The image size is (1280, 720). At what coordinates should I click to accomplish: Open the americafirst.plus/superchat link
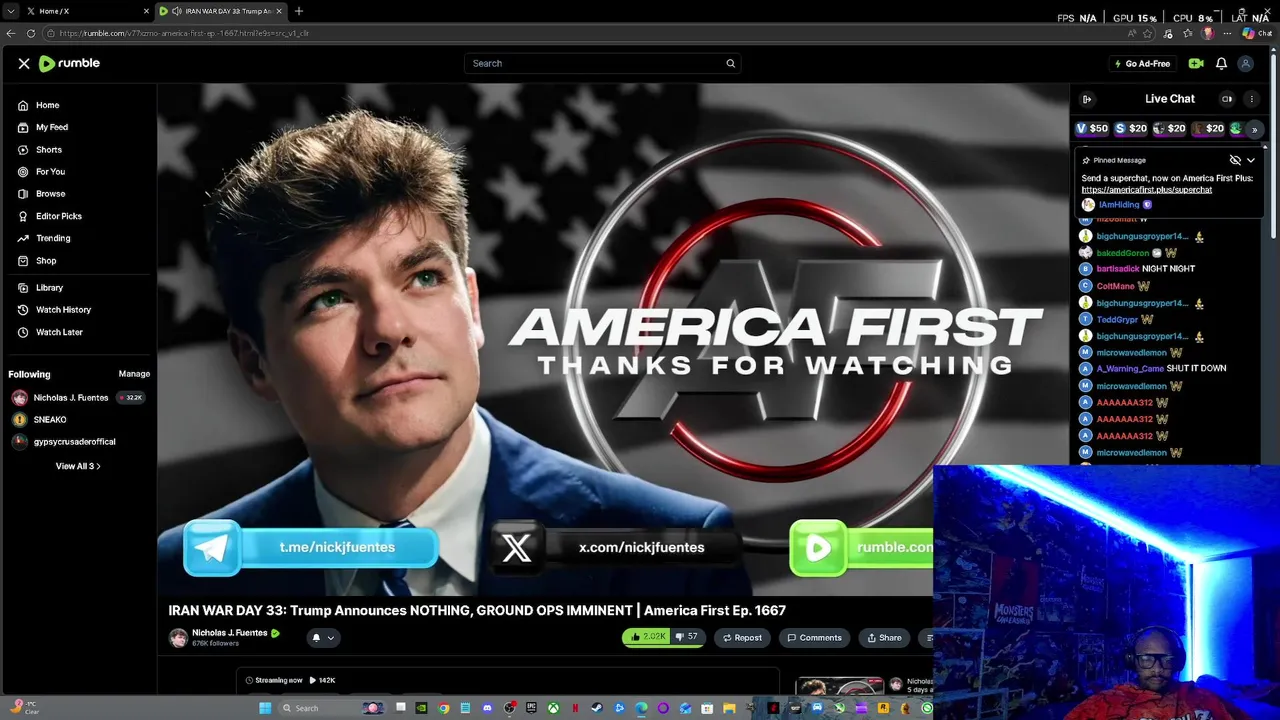[1146, 190]
